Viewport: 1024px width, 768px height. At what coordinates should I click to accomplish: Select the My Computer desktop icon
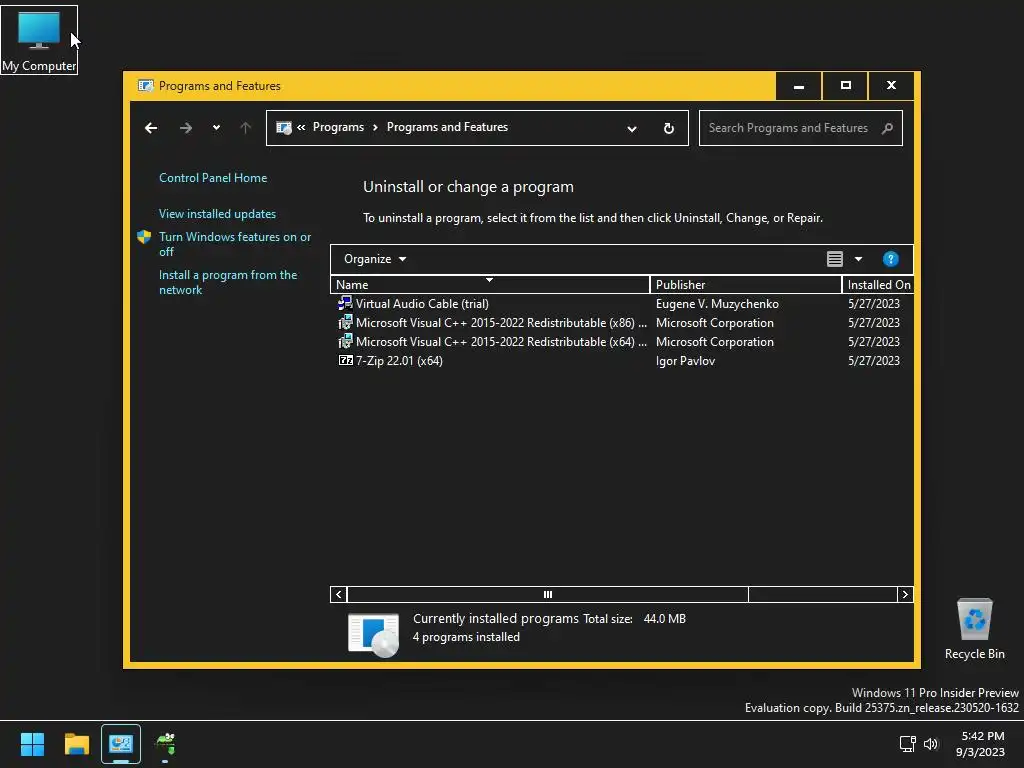click(x=39, y=40)
